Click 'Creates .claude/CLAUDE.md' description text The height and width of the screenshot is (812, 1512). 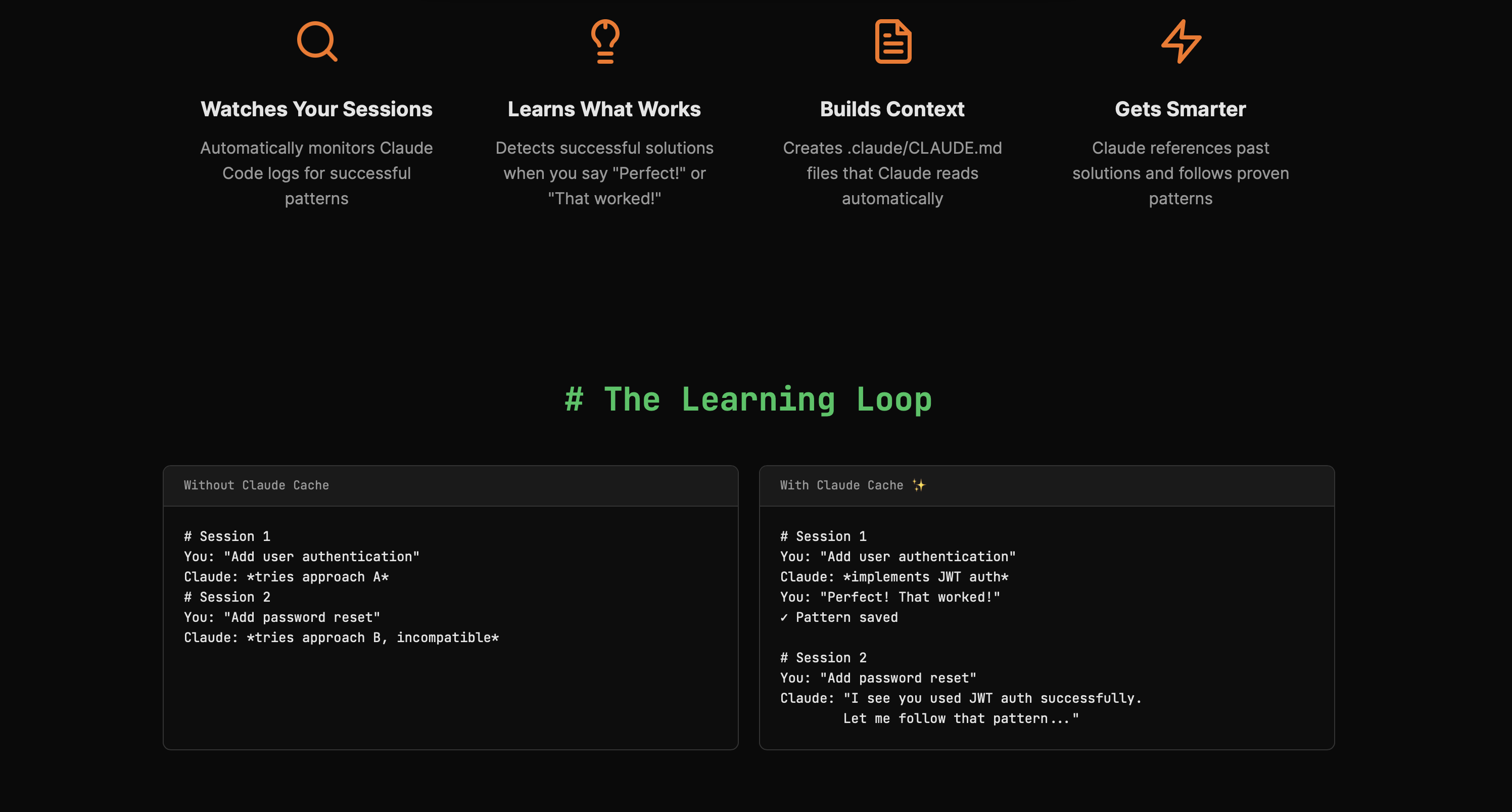click(892, 173)
